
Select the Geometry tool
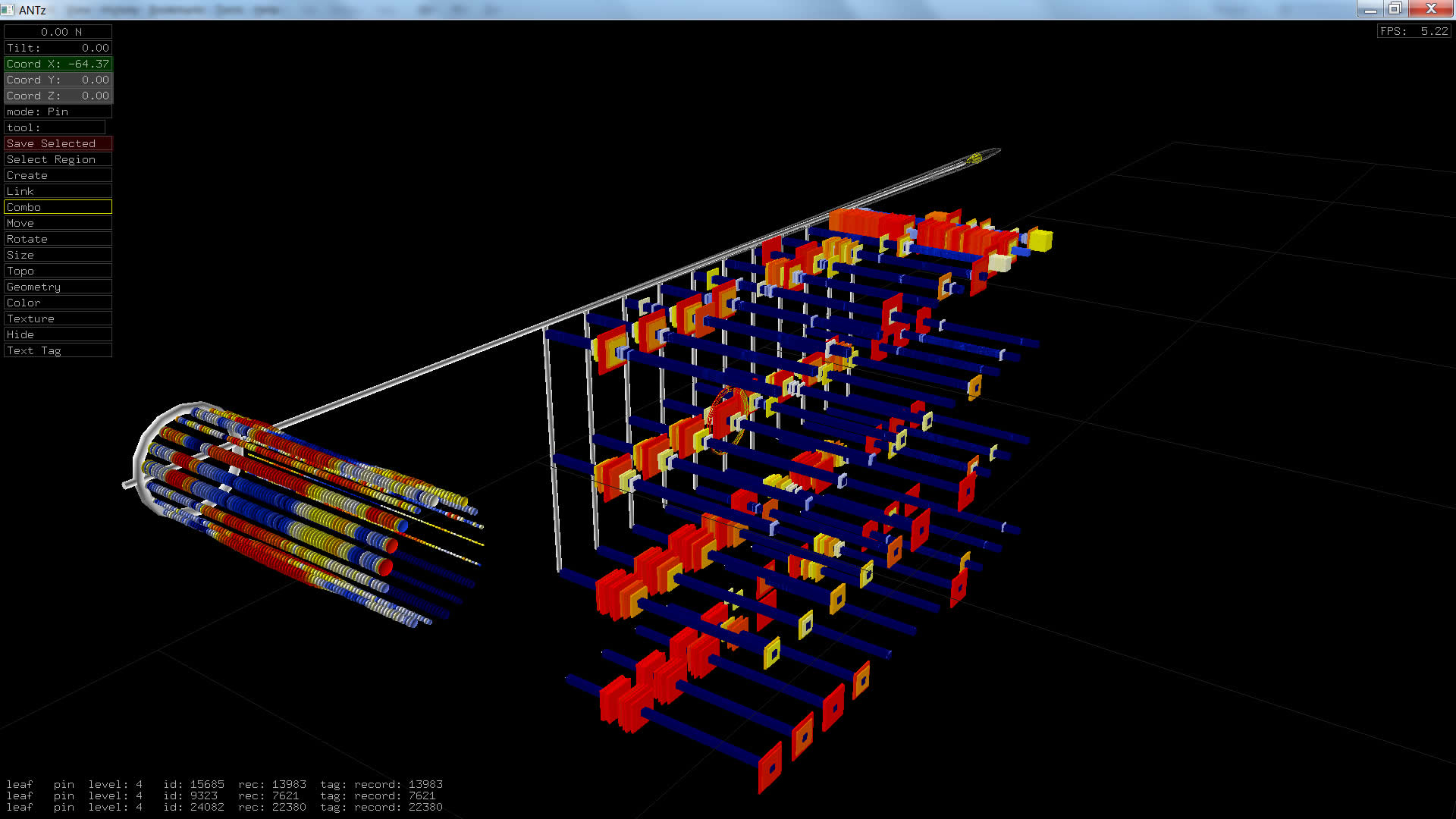tap(58, 287)
